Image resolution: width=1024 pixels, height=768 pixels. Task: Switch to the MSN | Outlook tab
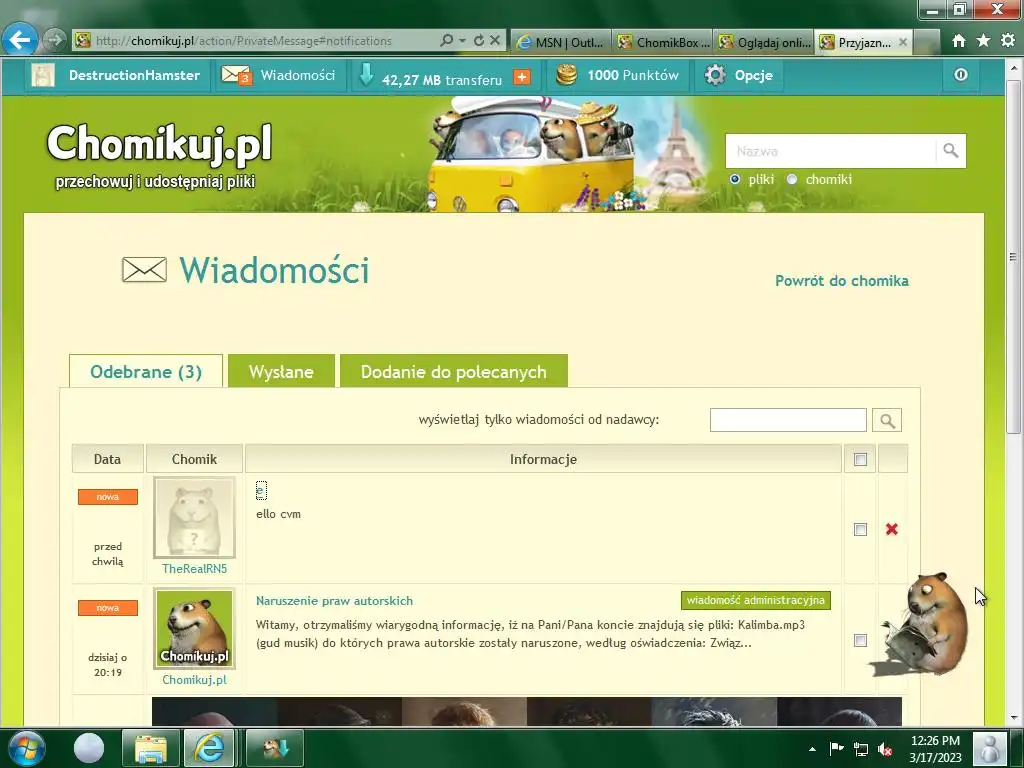(561, 42)
